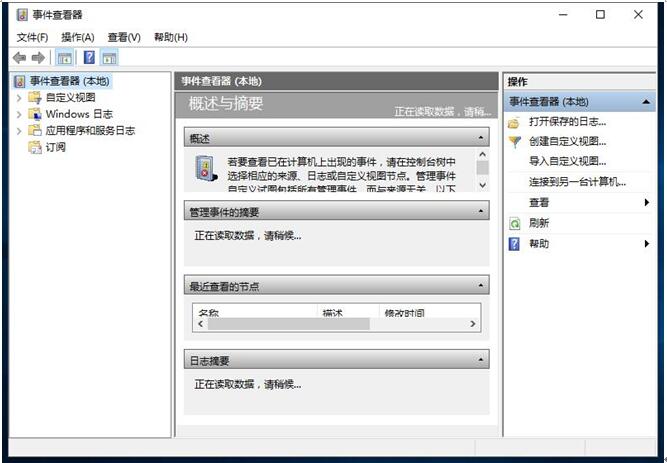Click 导入自定义视图... action
667x463 pixels.
(x=567, y=161)
